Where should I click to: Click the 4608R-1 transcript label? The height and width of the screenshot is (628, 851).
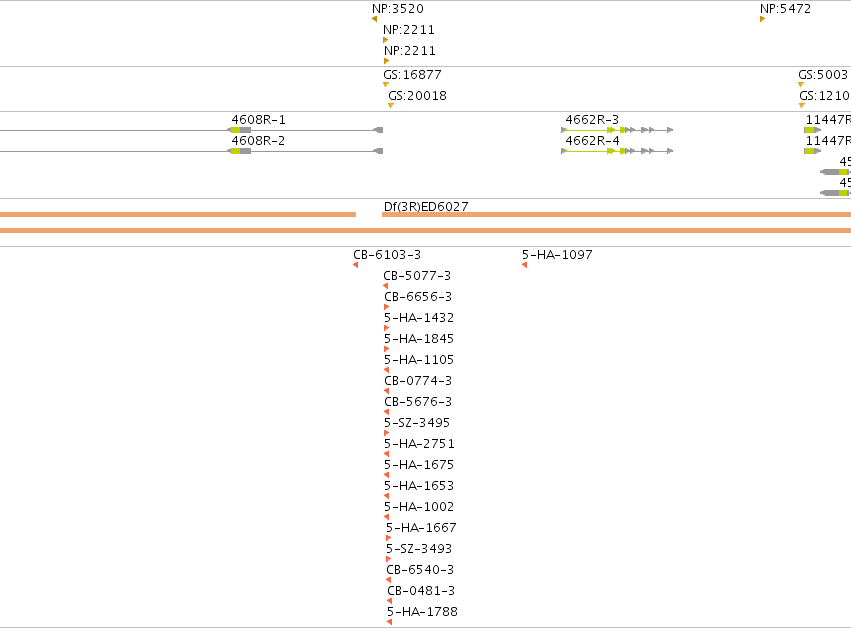(258, 119)
